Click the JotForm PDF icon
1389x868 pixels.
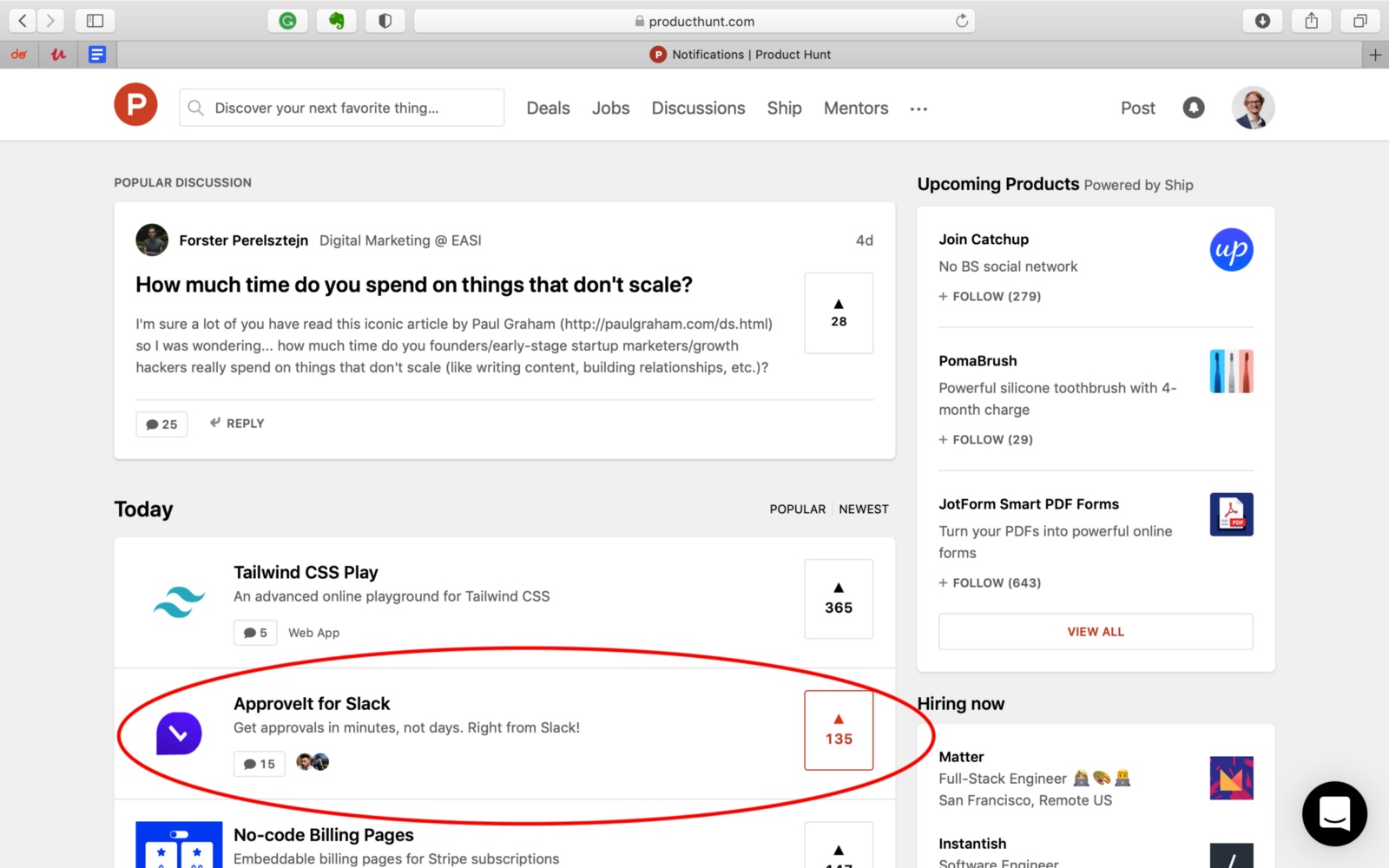point(1231,515)
